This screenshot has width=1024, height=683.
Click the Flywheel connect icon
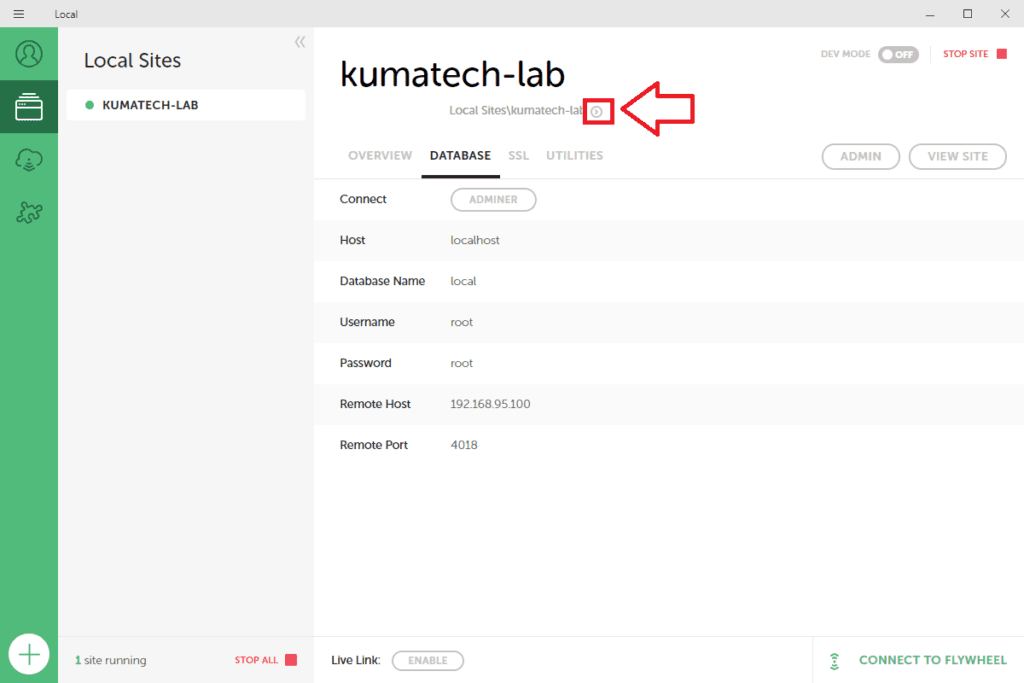pyautogui.click(x=835, y=661)
